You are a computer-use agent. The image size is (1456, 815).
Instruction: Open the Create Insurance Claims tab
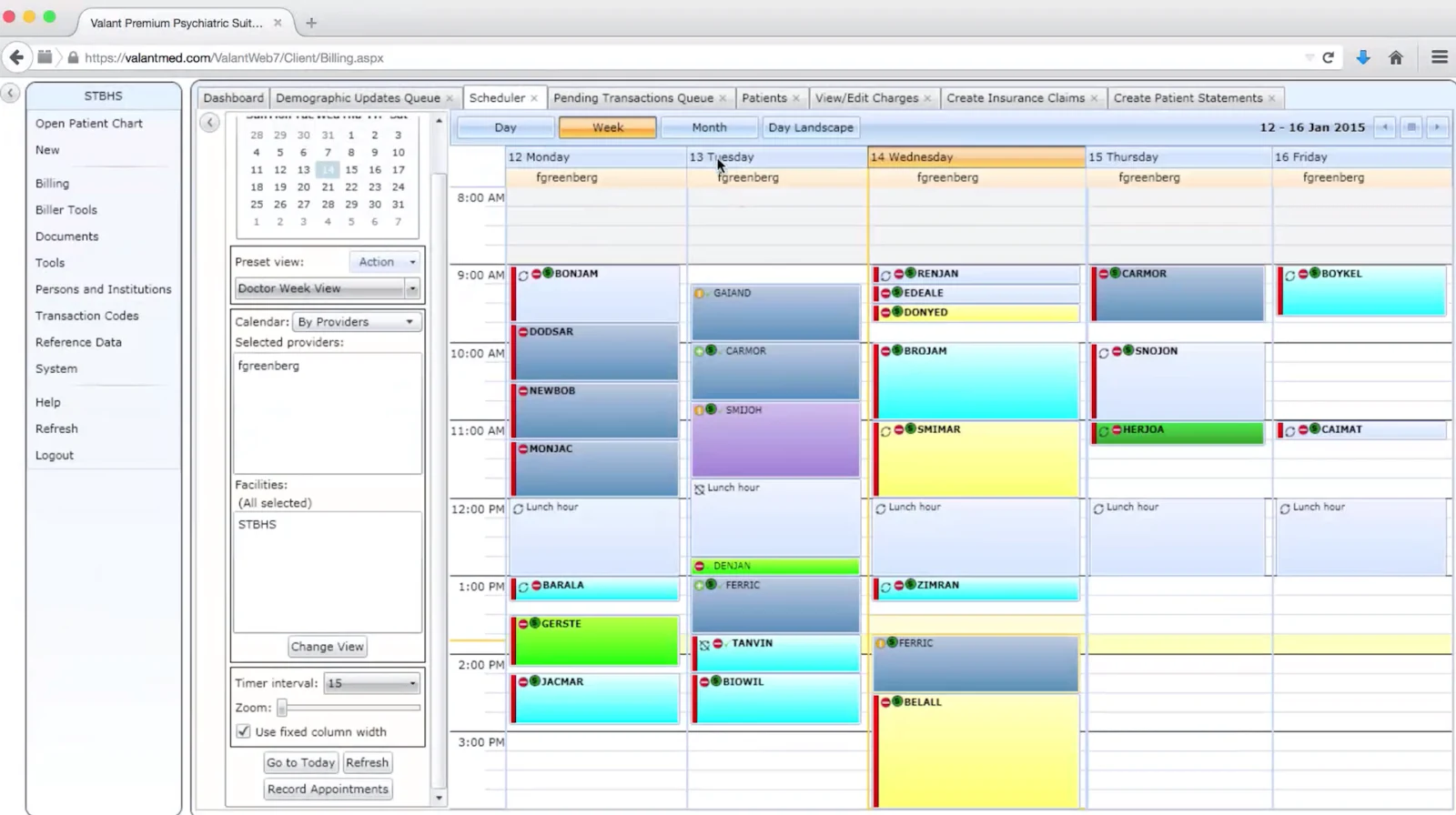coord(1016,97)
